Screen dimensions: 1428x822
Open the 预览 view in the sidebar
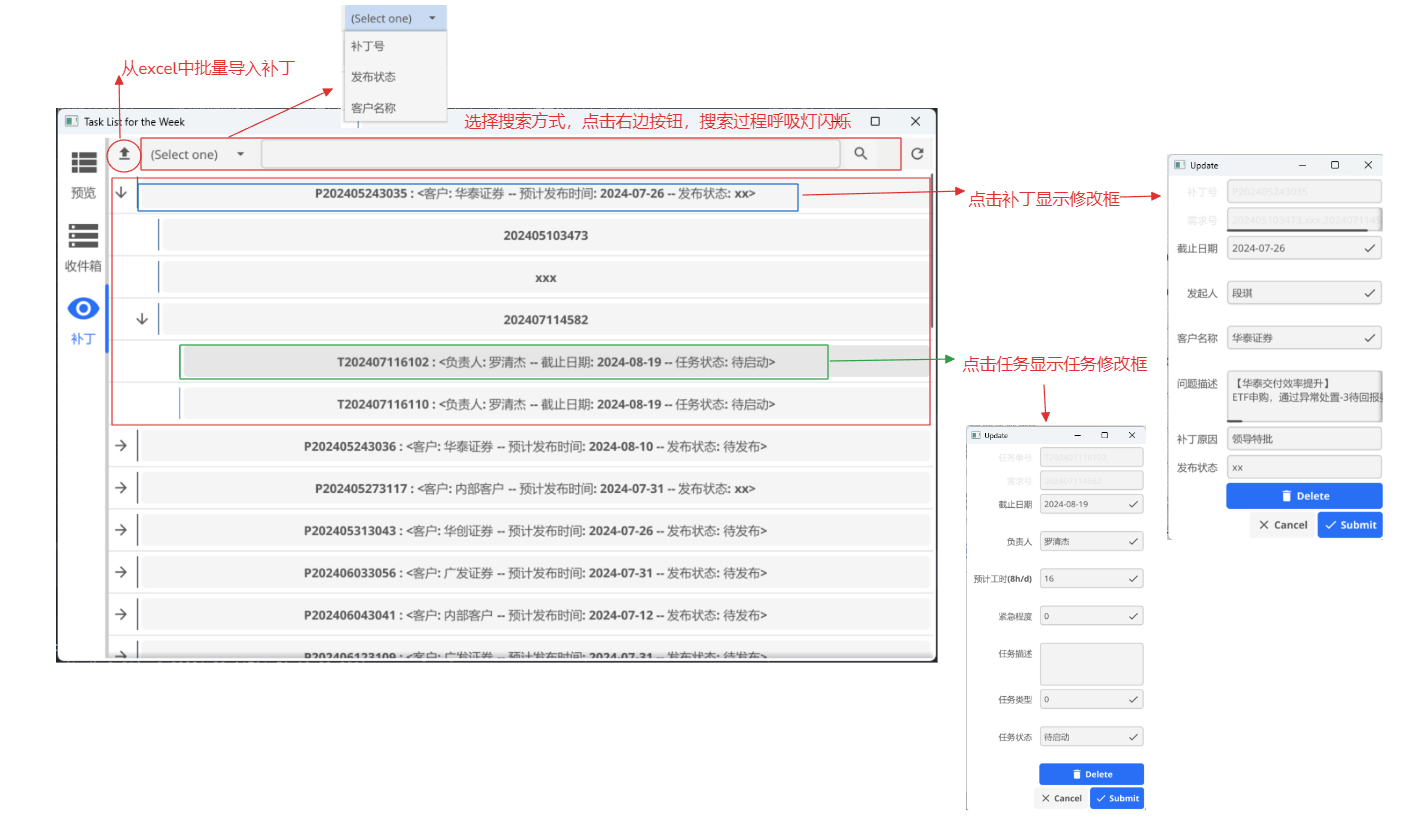tap(84, 174)
